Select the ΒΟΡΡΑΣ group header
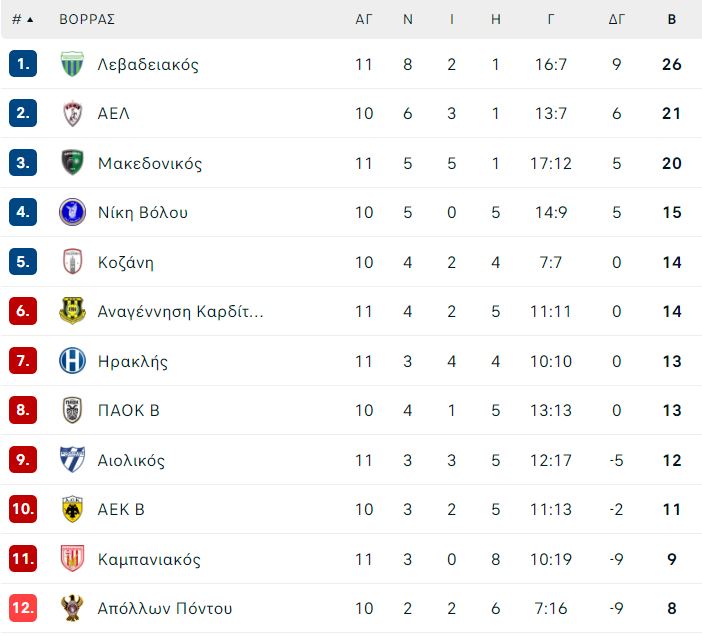 [87, 19]
